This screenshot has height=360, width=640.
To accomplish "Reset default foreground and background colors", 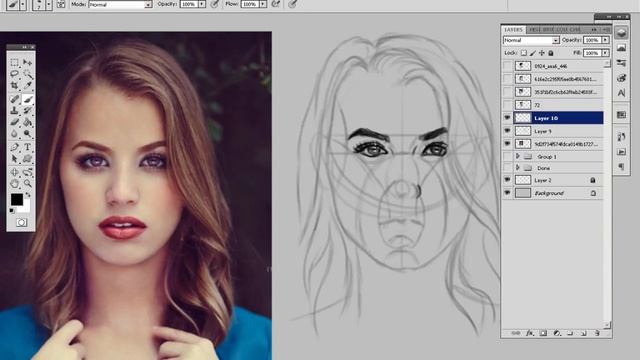I will tap(12, 211).
